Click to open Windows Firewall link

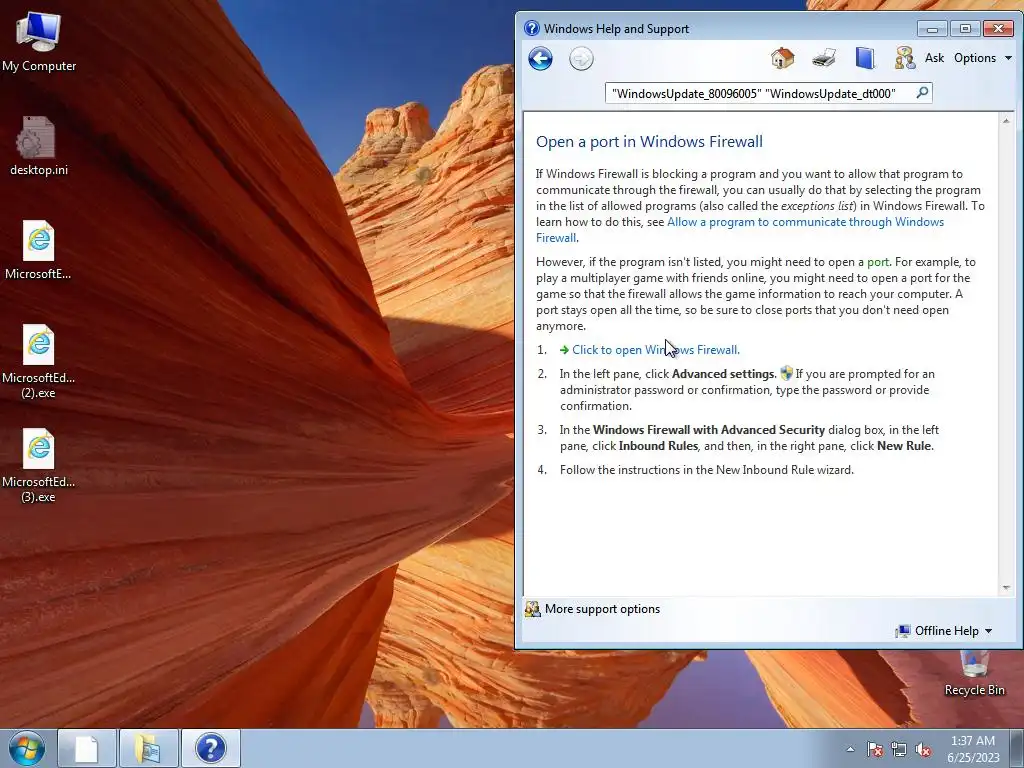pyautogui.click(x=656, y=350)
